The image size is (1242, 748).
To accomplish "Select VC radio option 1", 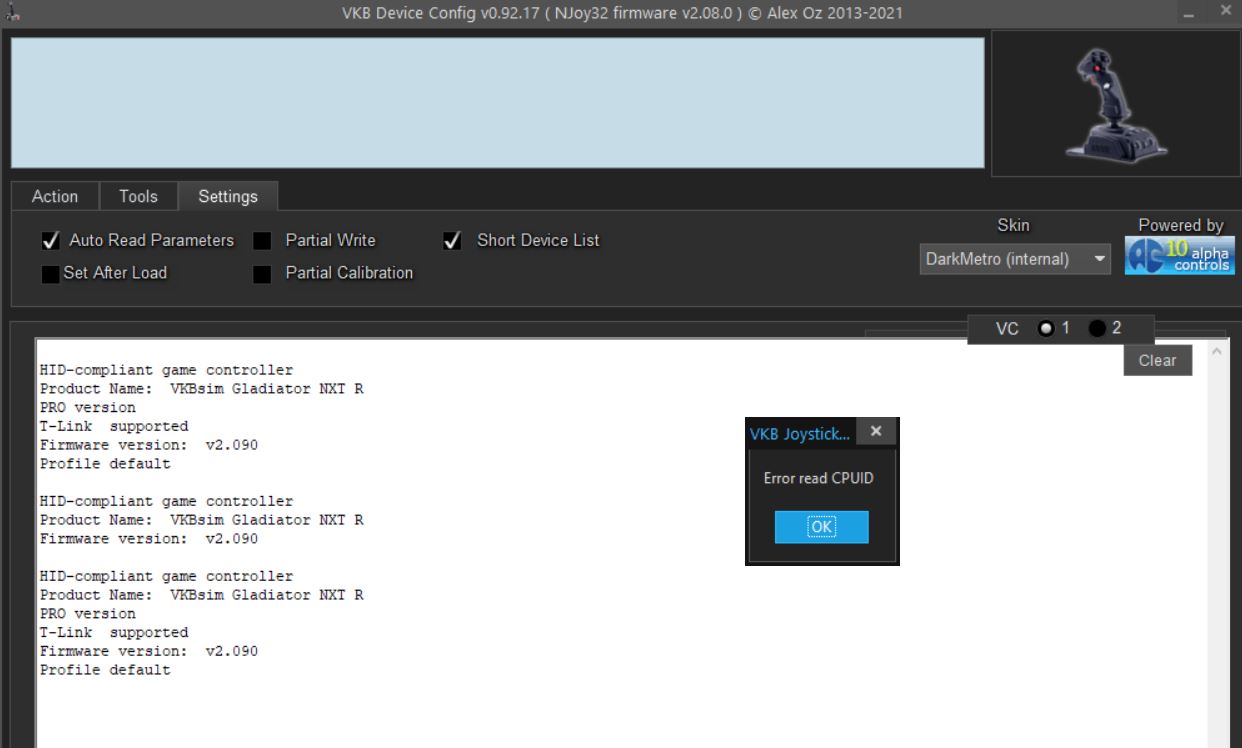I will tap(1046, 328).
